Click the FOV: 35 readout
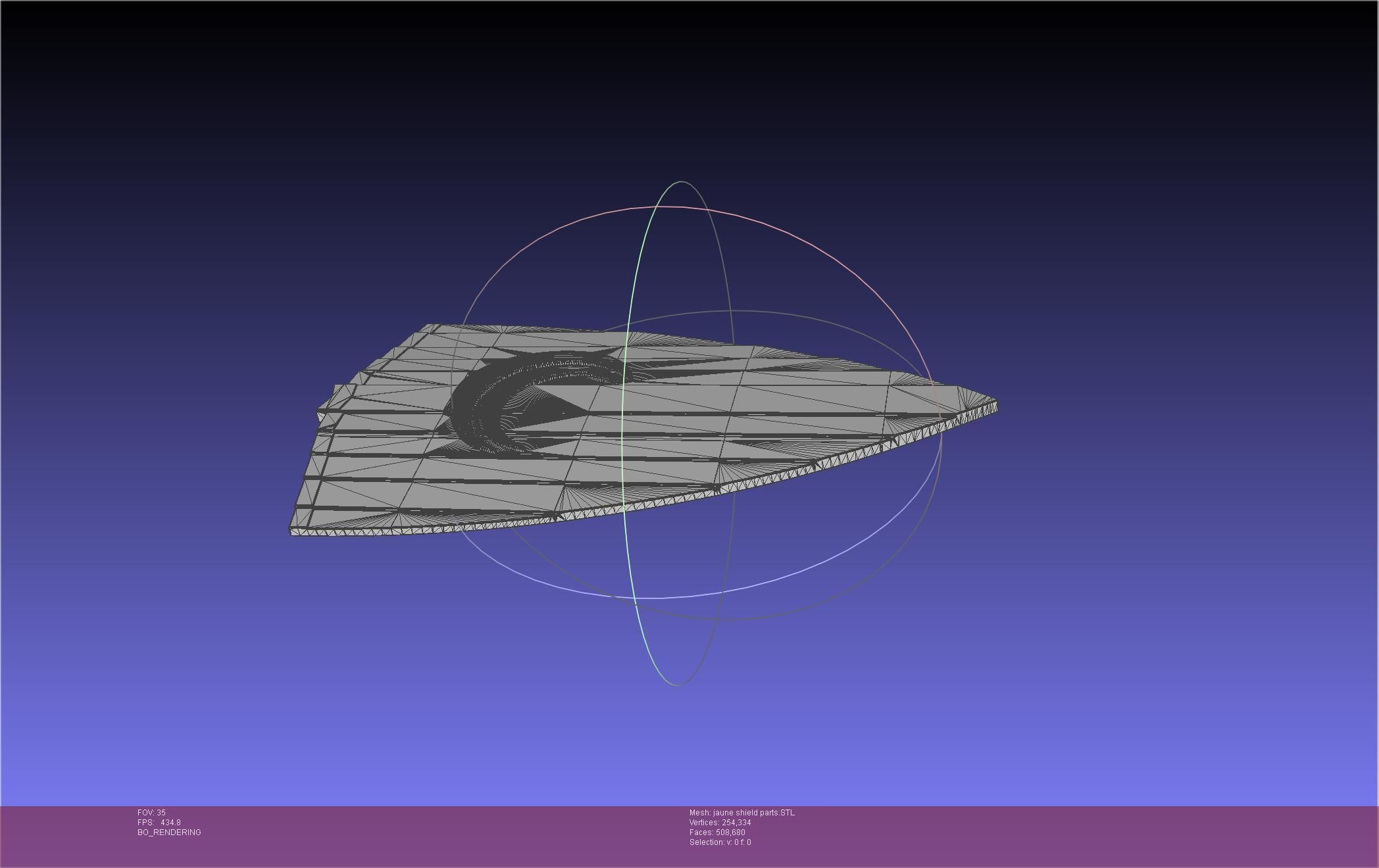Screen dimensions: 1379x868 tap(151, 813)
